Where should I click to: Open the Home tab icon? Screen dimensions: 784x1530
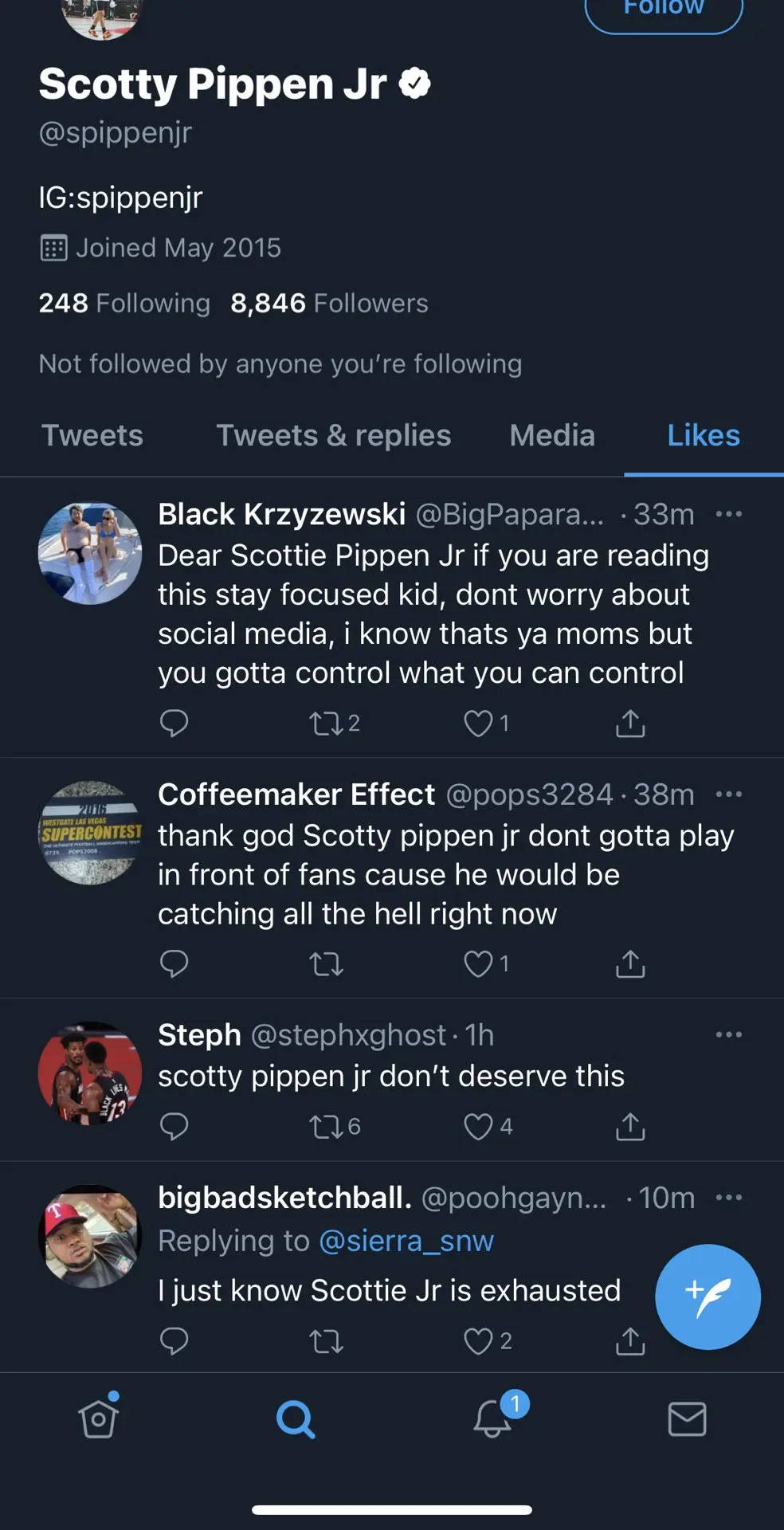[x=99, y=1418]
